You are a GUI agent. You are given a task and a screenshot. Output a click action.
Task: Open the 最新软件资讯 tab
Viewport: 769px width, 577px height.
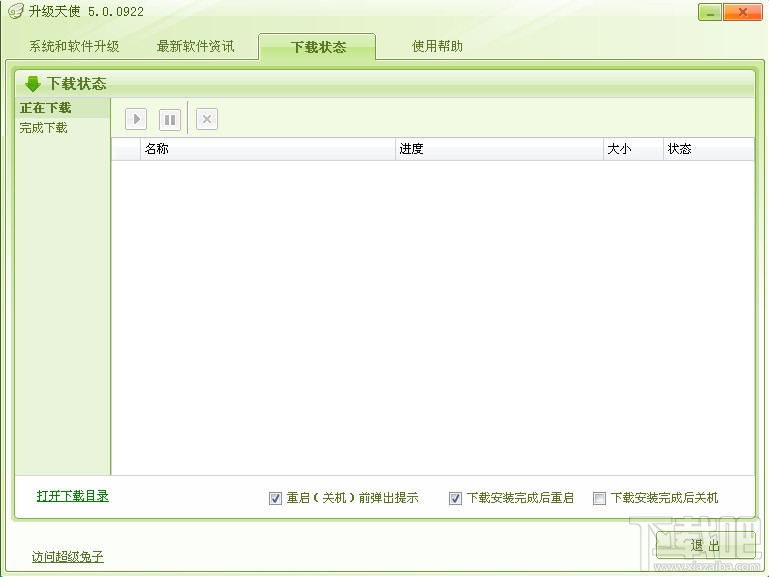point(195,47)
